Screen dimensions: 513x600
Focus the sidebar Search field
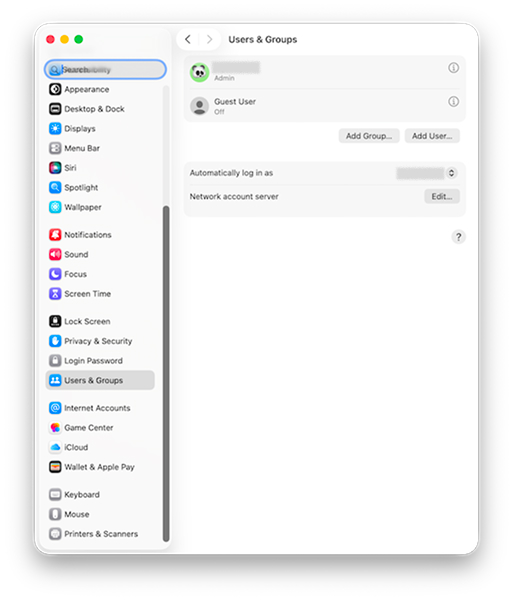[105, 69]
